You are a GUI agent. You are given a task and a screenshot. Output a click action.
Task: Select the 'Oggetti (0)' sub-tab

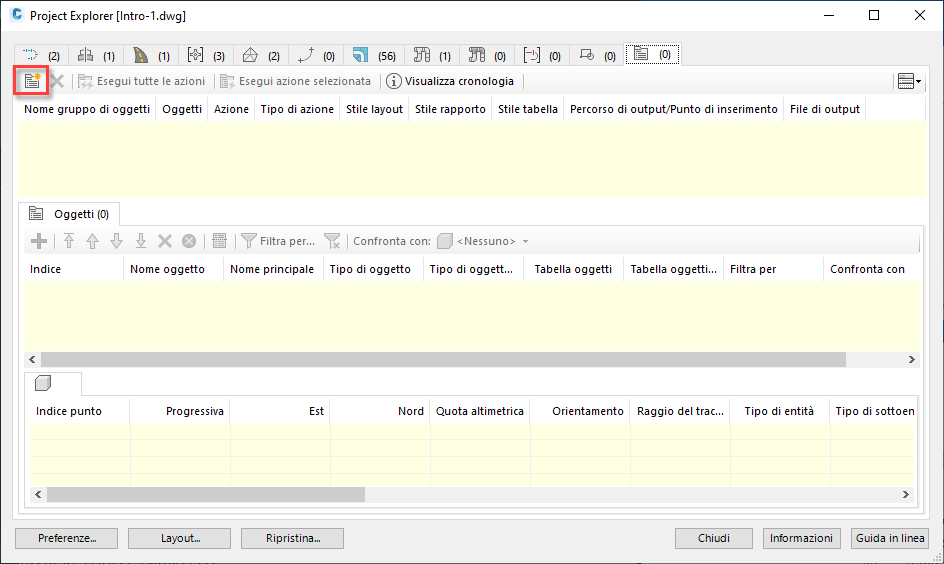[x=69, y=214]
